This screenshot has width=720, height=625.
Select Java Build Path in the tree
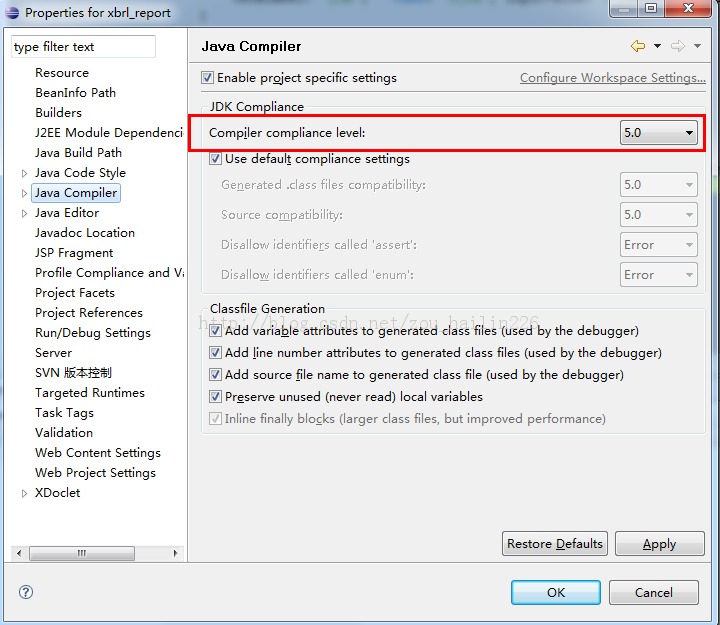point(78,153)
